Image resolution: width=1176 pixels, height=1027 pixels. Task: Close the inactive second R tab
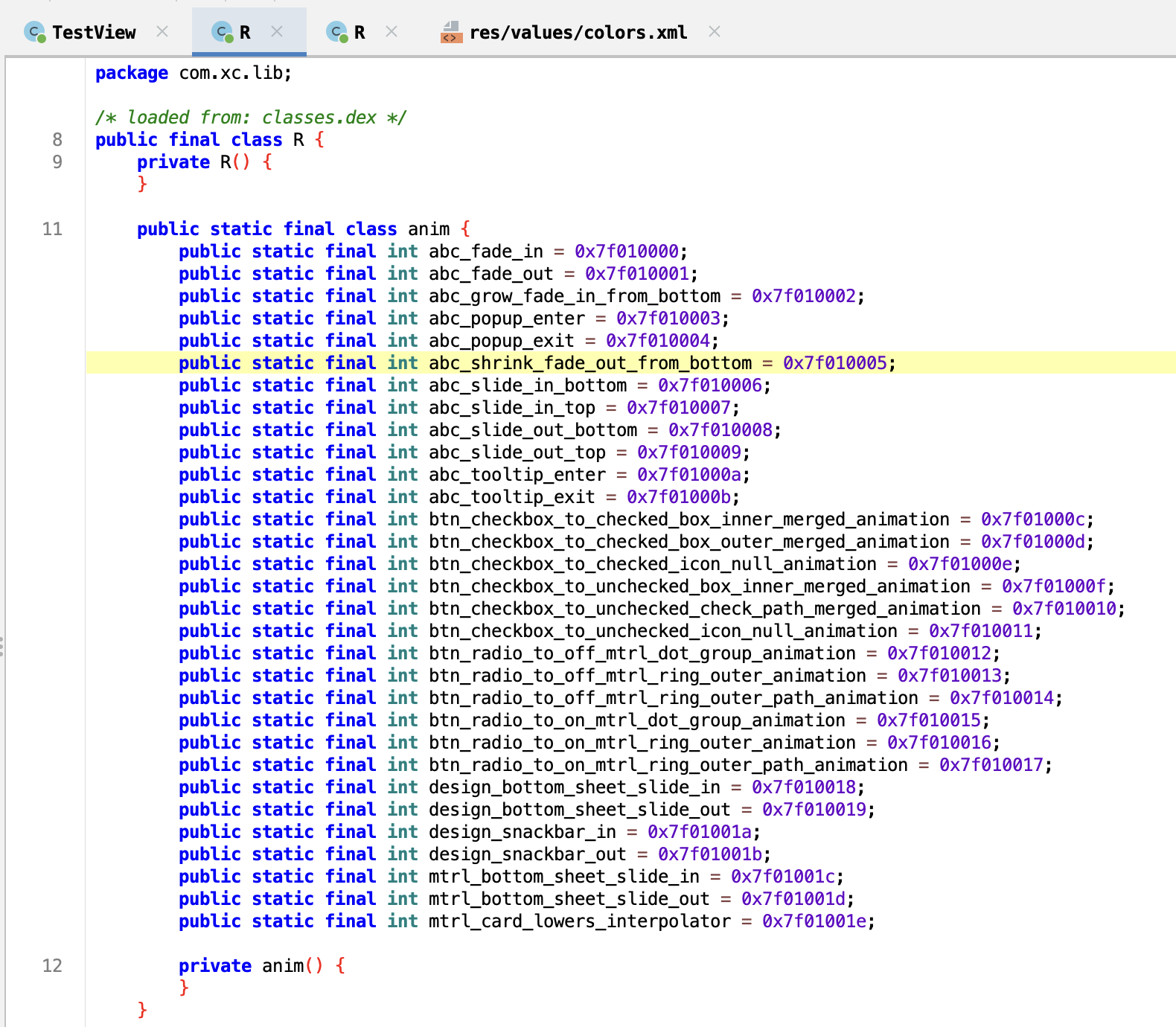392,31
